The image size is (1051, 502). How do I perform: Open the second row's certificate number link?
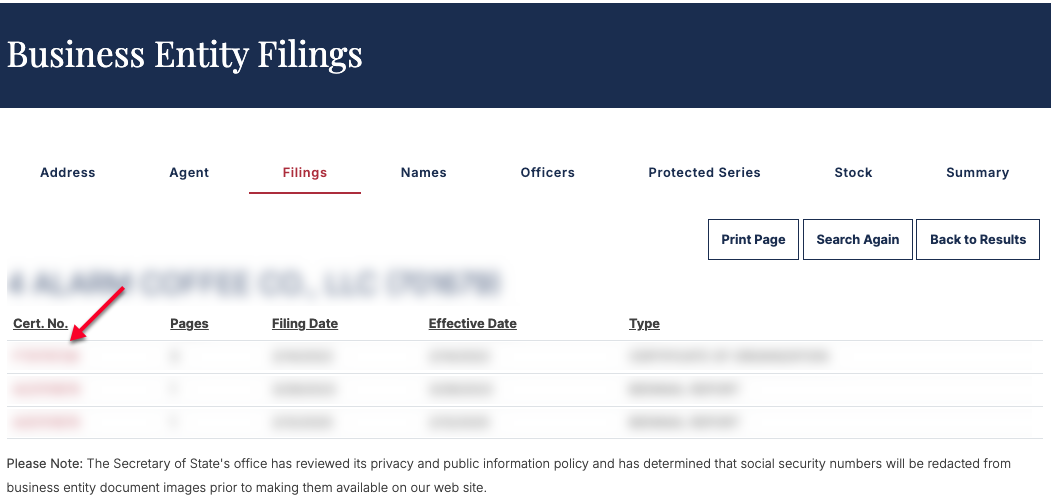point(46,389)
